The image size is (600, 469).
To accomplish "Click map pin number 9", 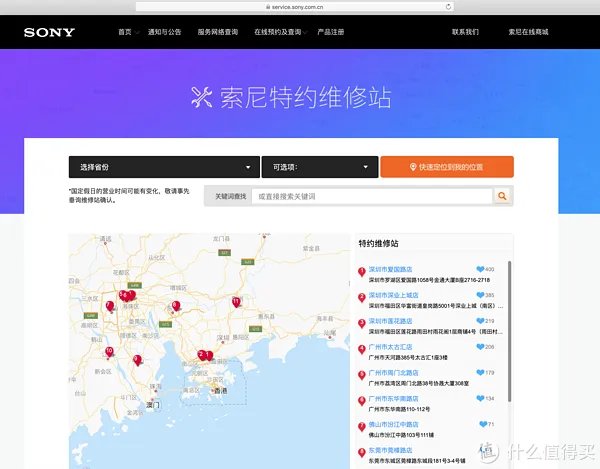I will [x=137, y=360].
